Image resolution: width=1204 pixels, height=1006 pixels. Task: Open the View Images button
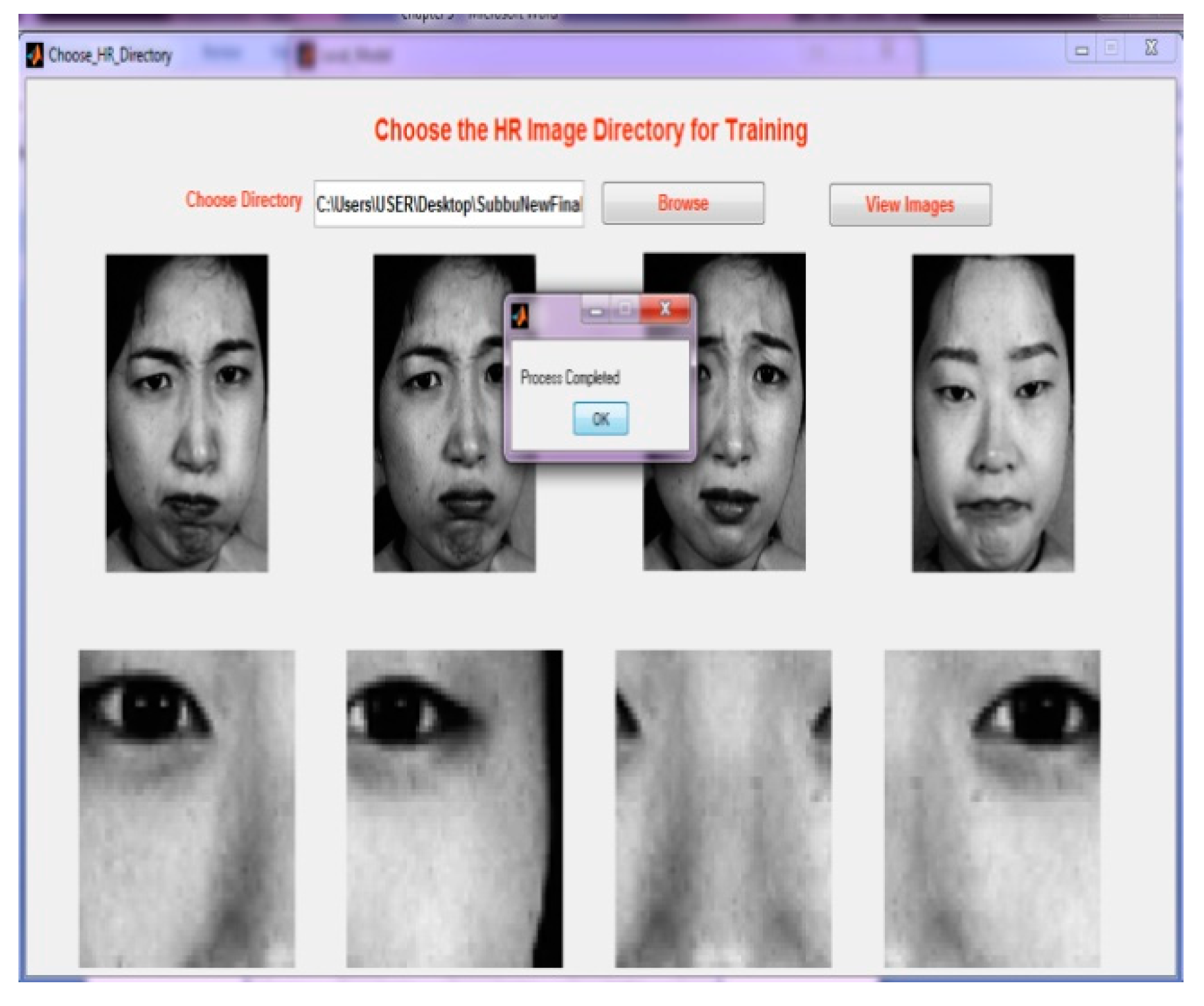click(909, 204)
